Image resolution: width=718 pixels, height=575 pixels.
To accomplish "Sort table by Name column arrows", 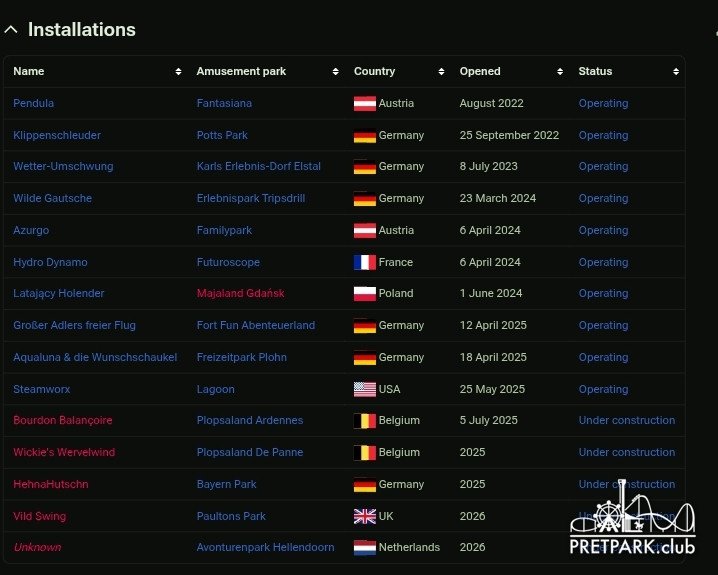I will pos(178,72).
